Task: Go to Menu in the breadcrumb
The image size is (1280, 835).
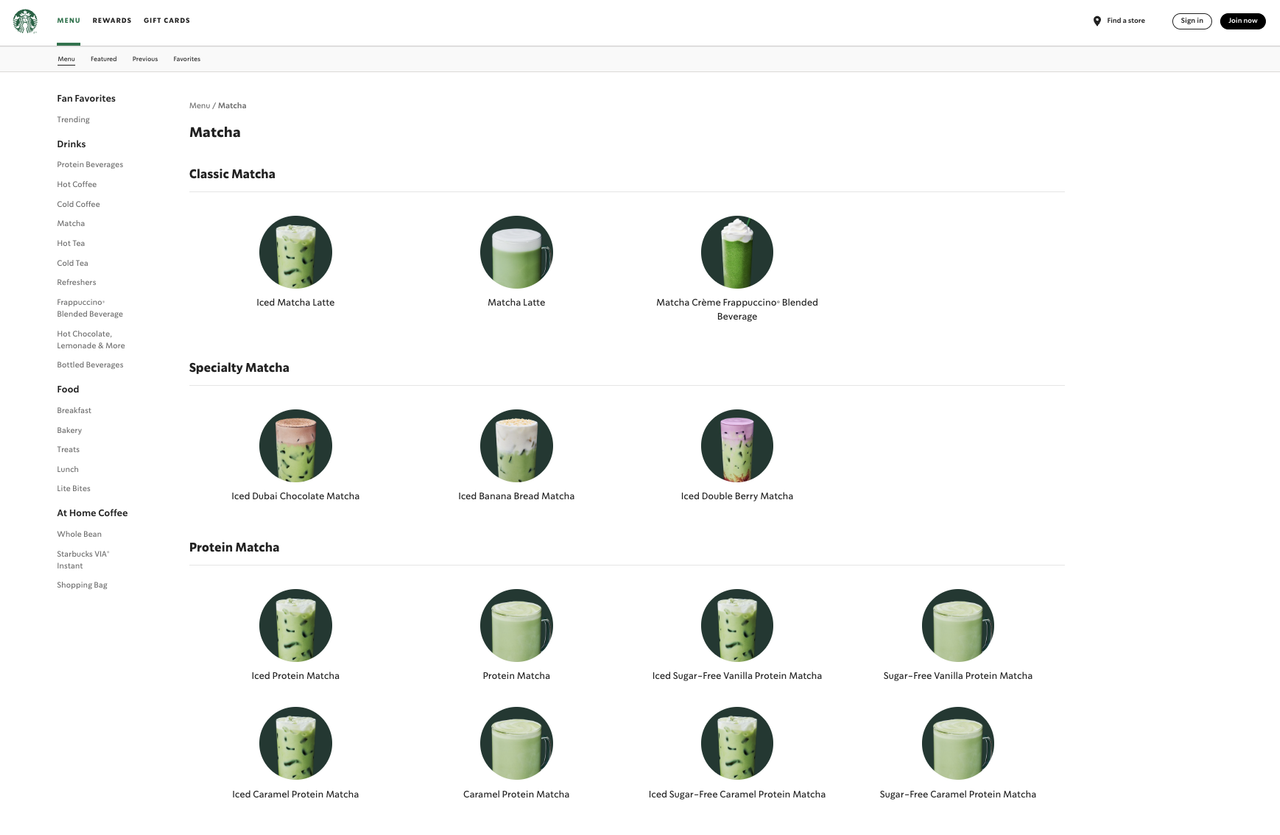Action: tap(200, 106)
